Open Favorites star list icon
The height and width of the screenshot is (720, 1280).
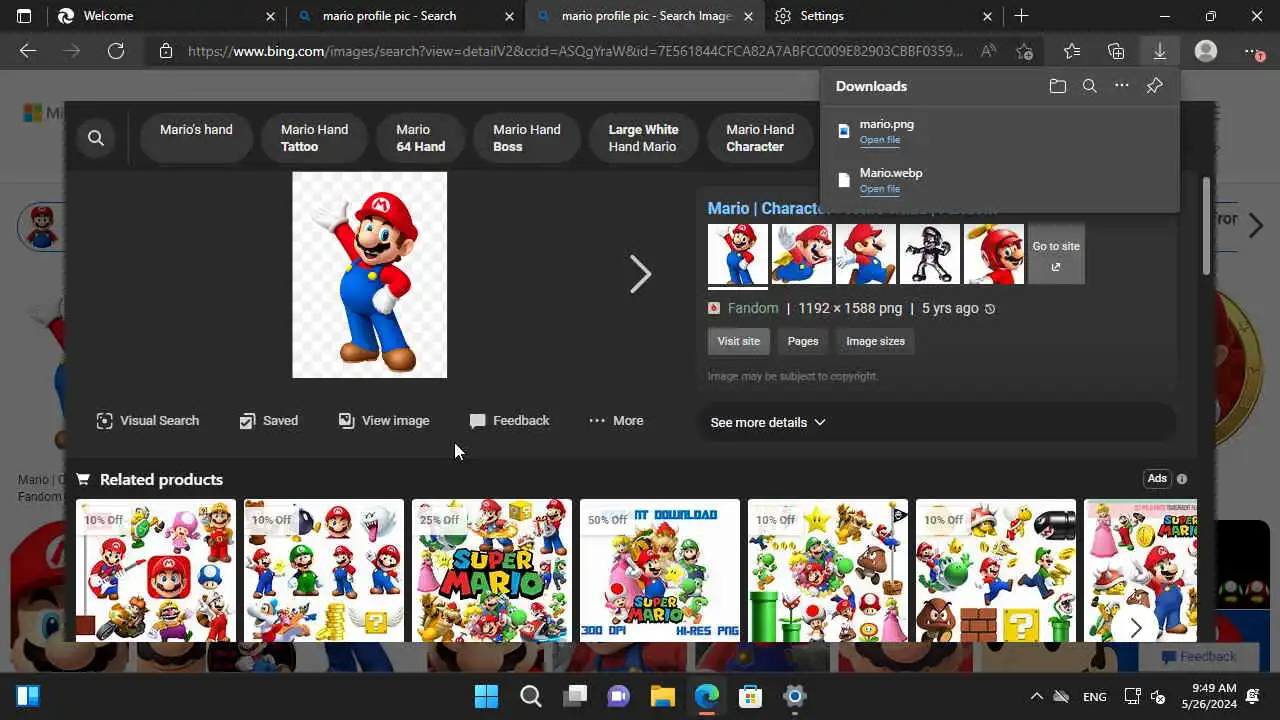1072,51
